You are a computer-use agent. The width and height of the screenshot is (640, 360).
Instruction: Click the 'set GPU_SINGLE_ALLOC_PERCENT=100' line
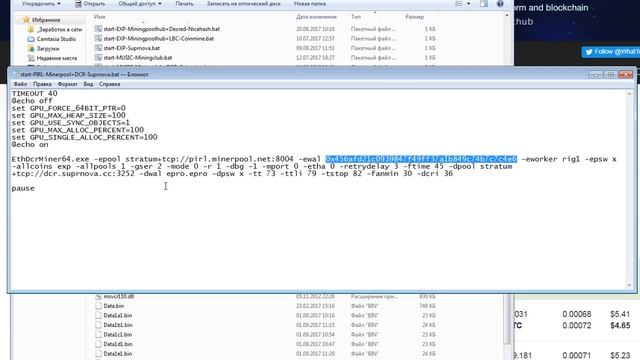tap(84, 137)
